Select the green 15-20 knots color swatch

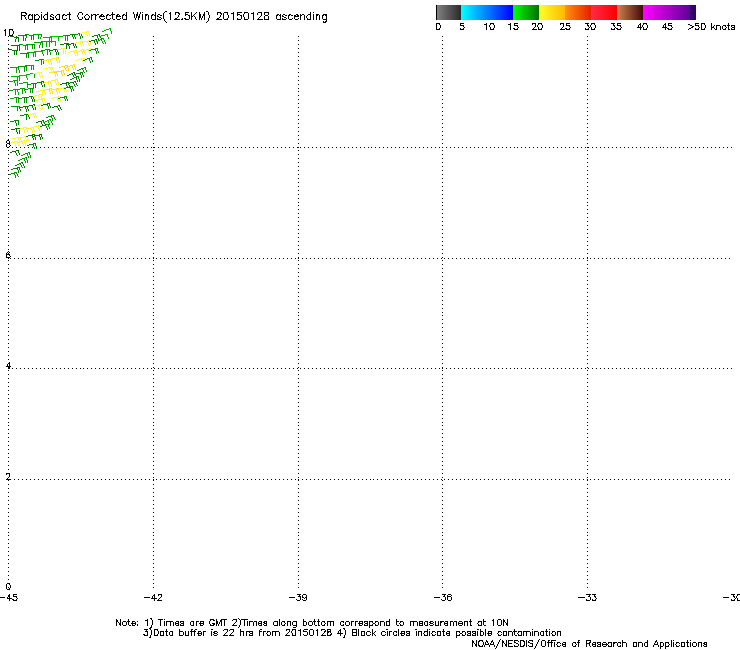[526, 12]
